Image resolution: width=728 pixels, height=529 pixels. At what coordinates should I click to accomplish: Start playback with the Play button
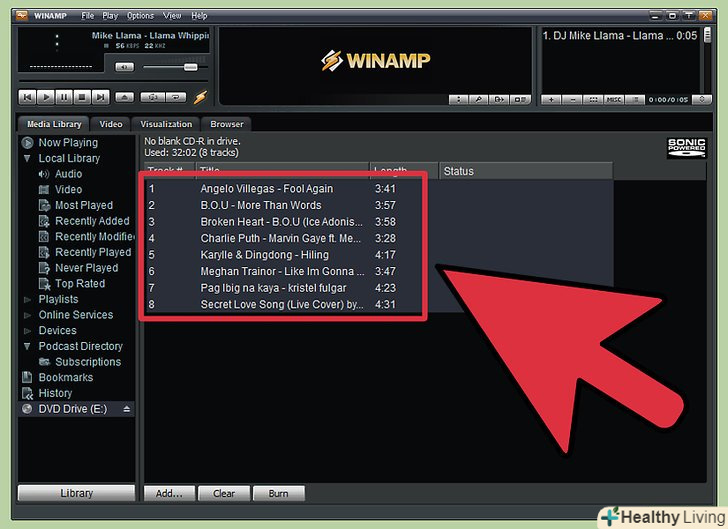[46, 97]
